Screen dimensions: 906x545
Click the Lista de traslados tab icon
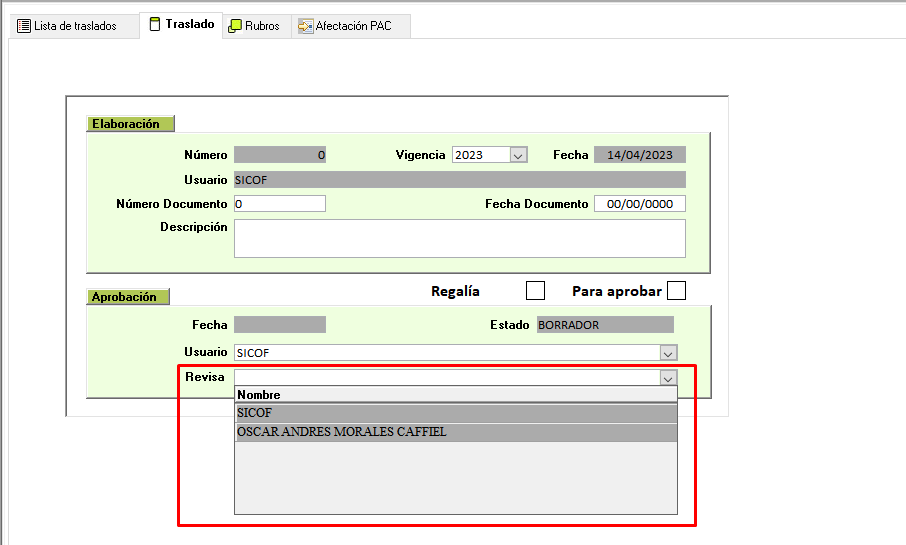24,26
